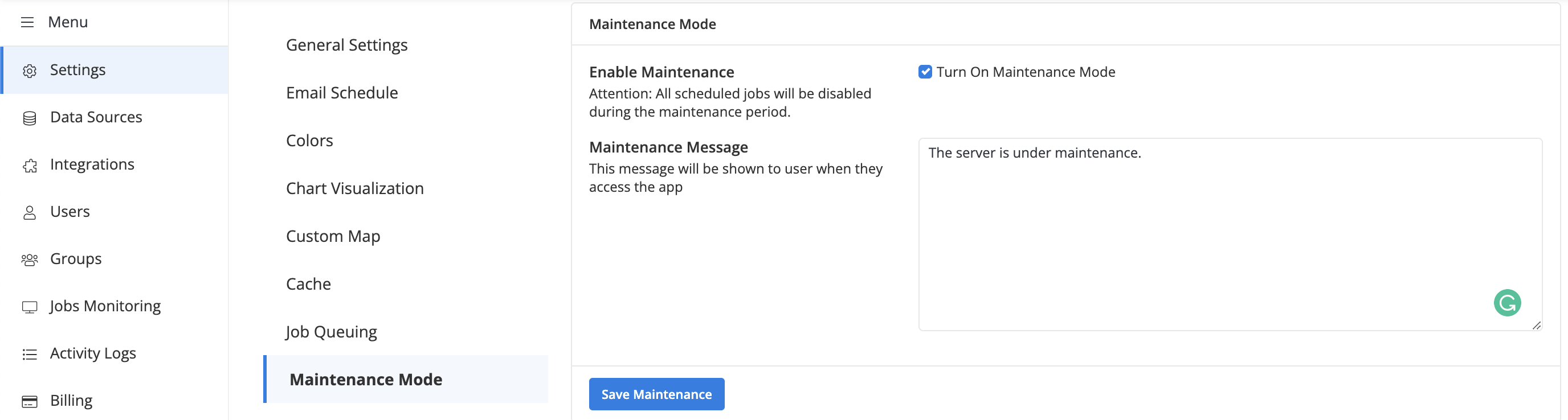
Task: Open the Settings sidebar item
Action: (116, 70)
